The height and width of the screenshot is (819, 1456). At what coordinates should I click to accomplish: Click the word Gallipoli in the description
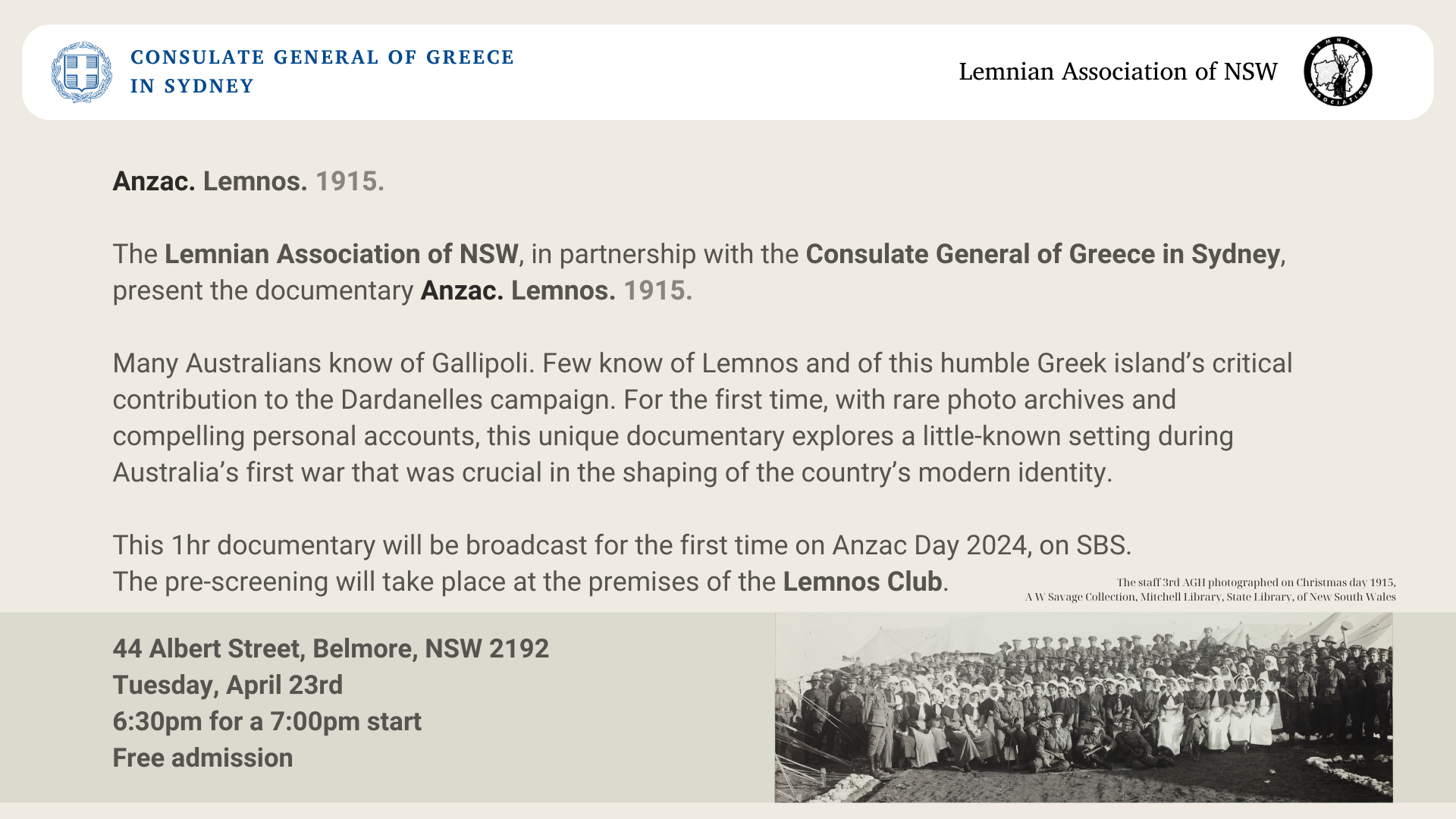pyautogui.click(x=480, y=363)
